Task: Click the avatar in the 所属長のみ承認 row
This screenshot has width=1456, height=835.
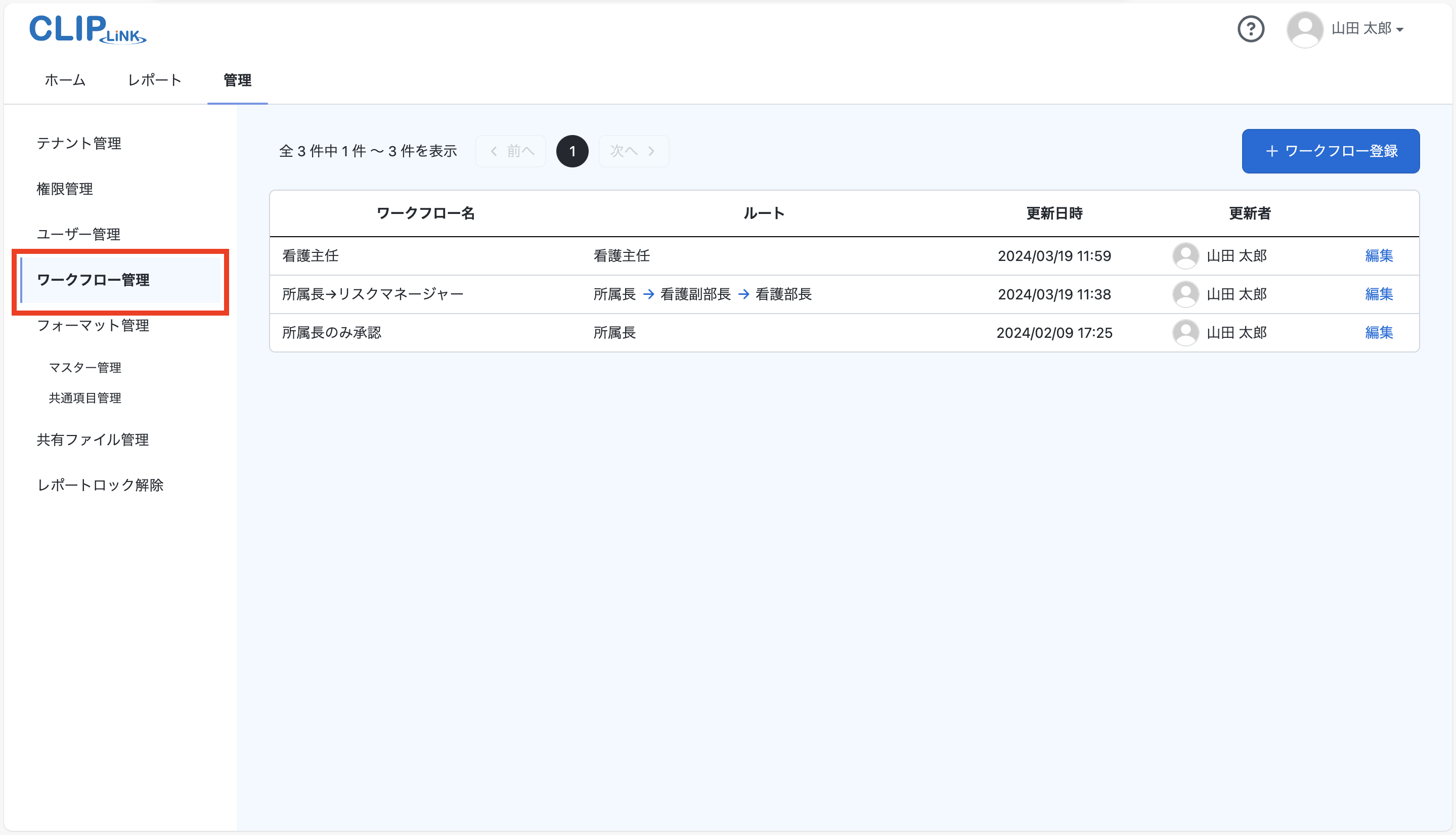Action: pos(1186,333)
